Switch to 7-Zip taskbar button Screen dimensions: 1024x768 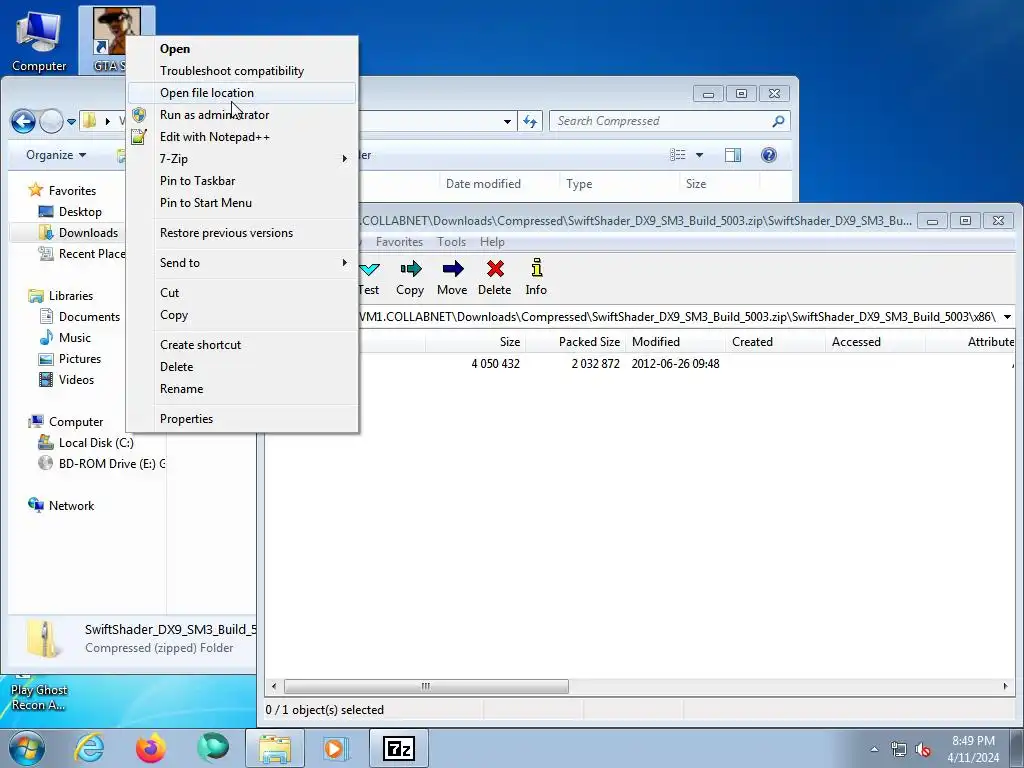(399, 748)
